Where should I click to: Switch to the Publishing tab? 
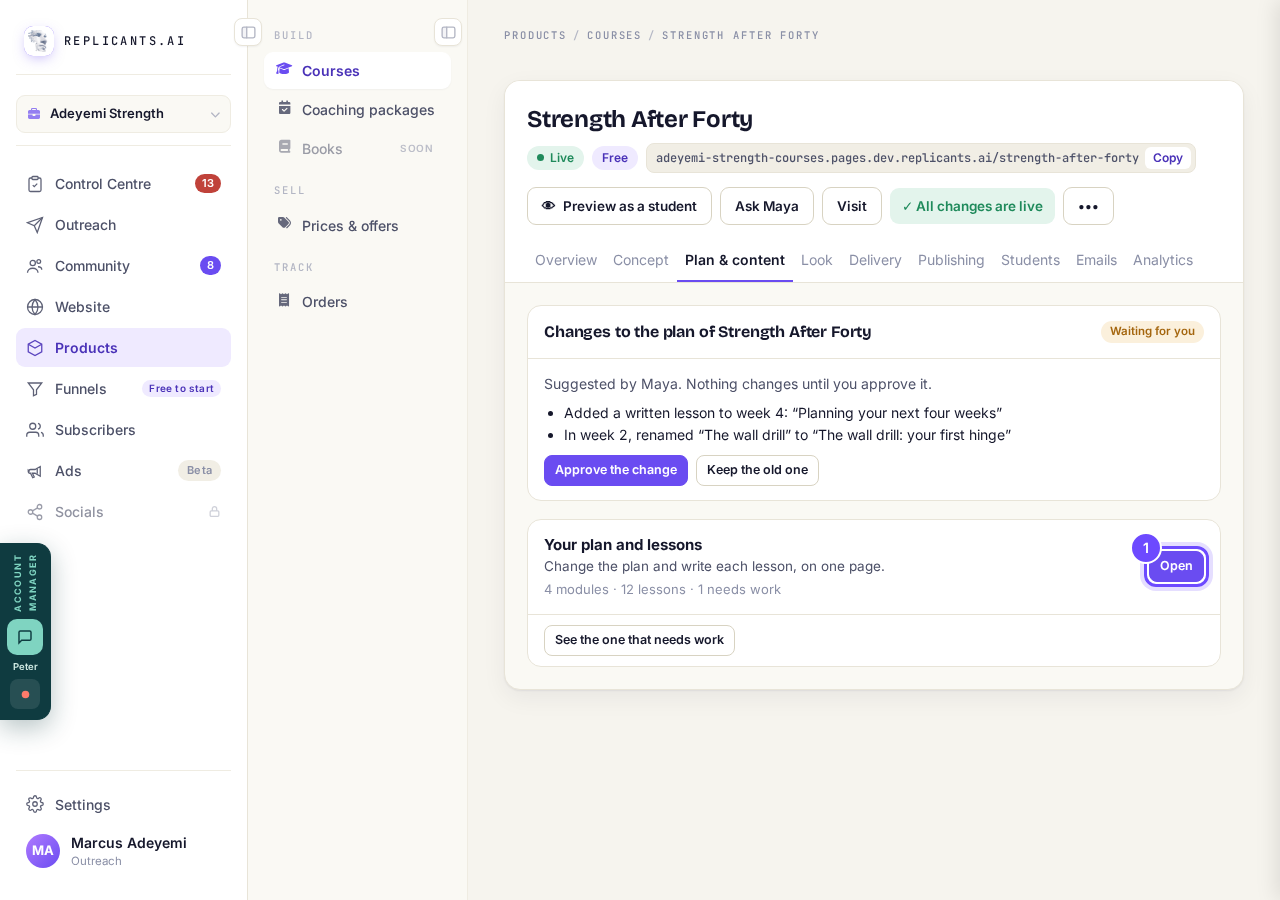951,260
